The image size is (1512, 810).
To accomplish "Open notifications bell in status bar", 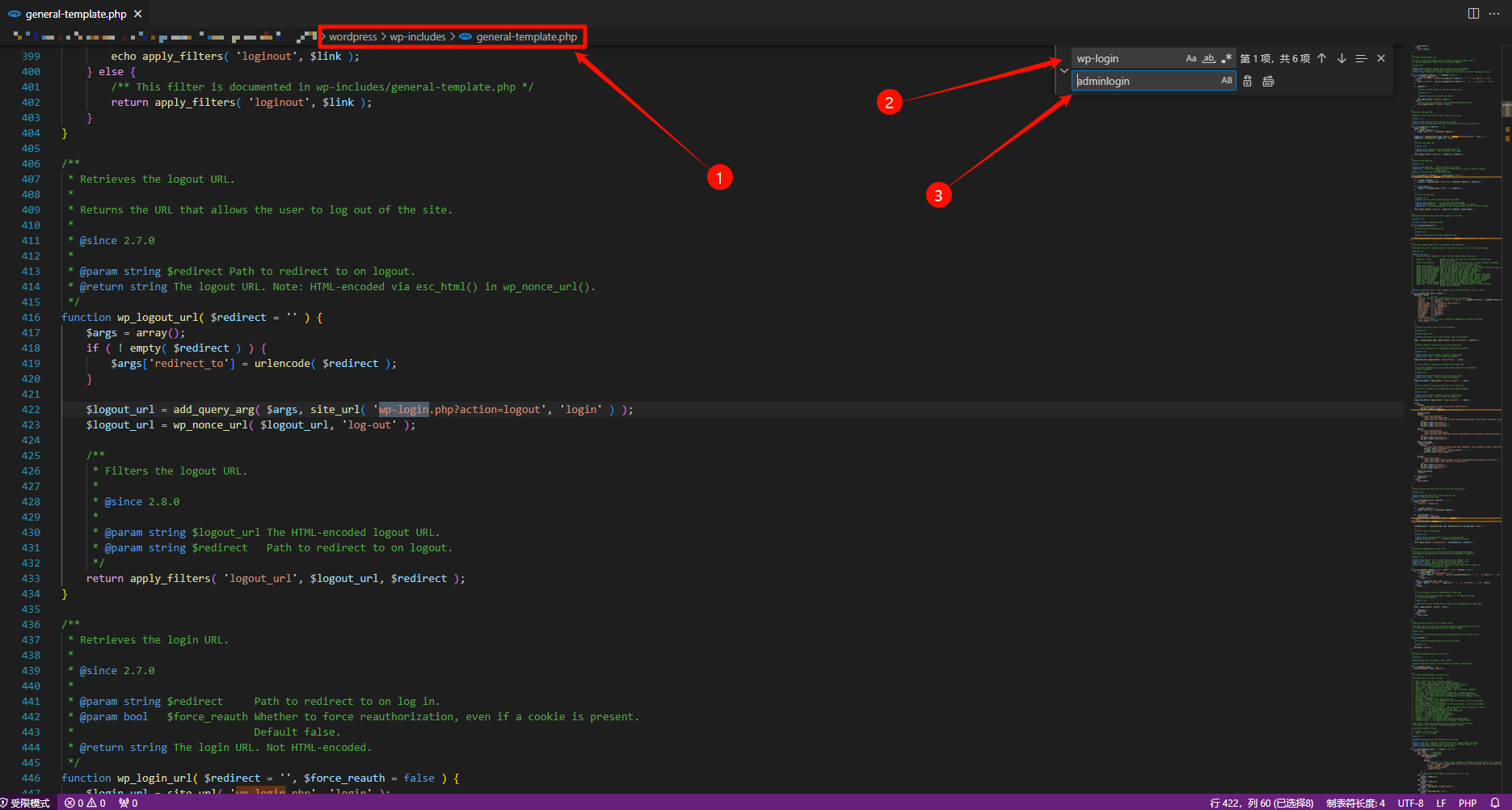I will point(1495,803).
